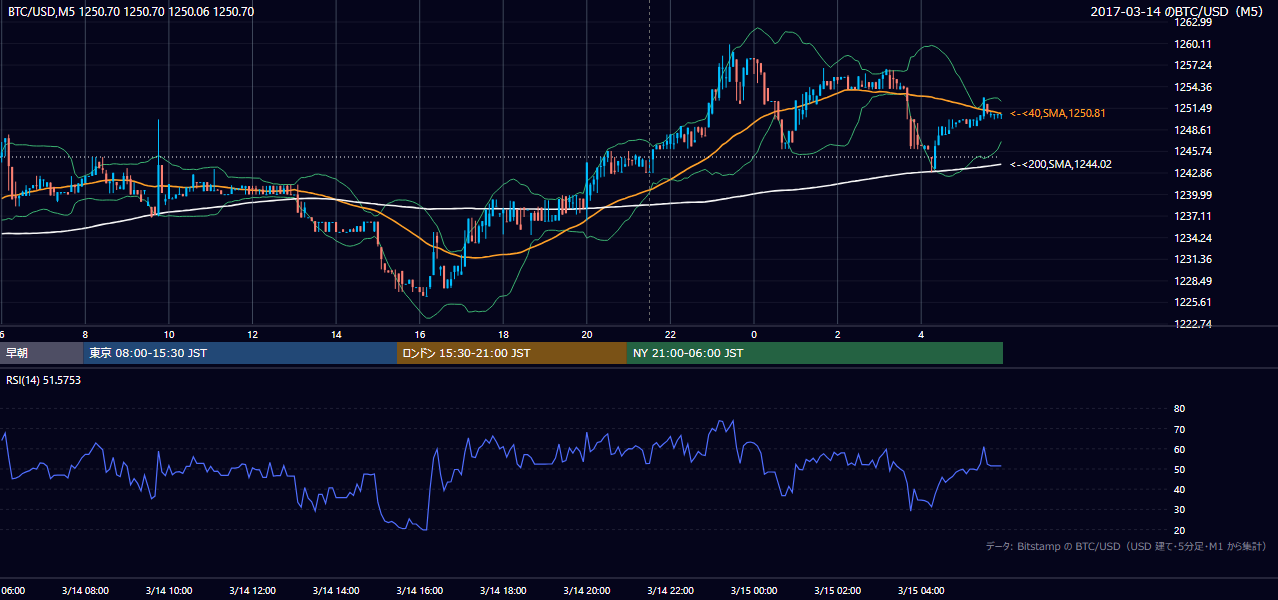Click the RSI(14) 51.5753 indicator label
This screenshot has width=1278, height=600.
[x=43, y=380]
